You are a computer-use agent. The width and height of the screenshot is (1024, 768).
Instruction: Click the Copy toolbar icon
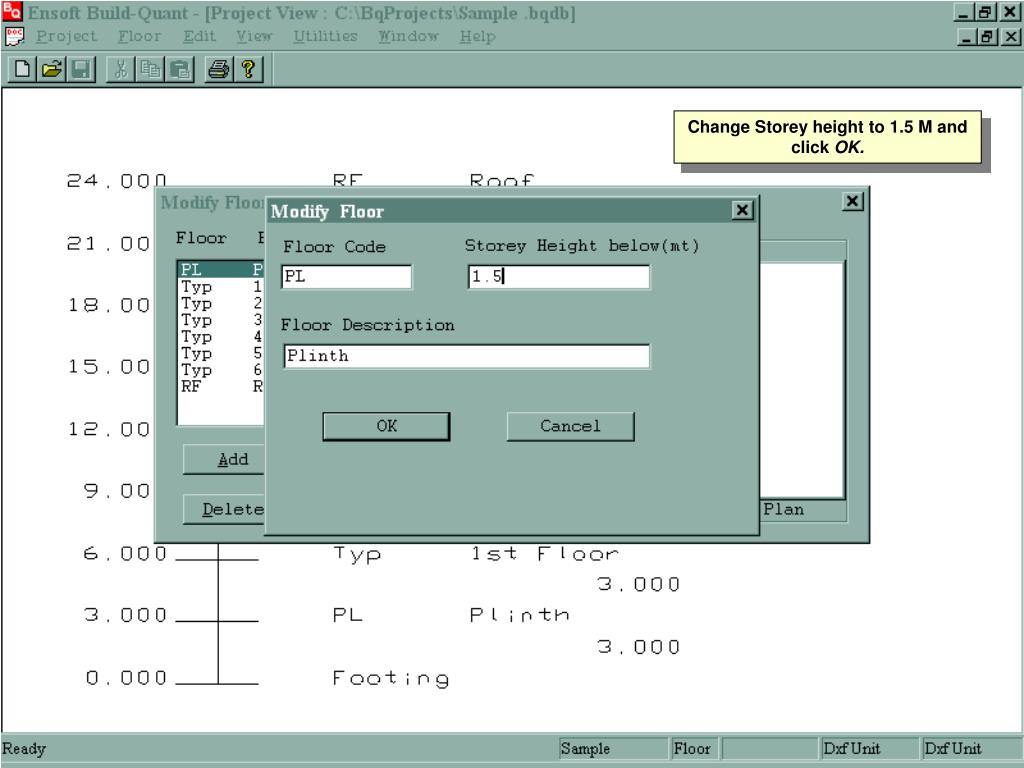pos(150,69)
